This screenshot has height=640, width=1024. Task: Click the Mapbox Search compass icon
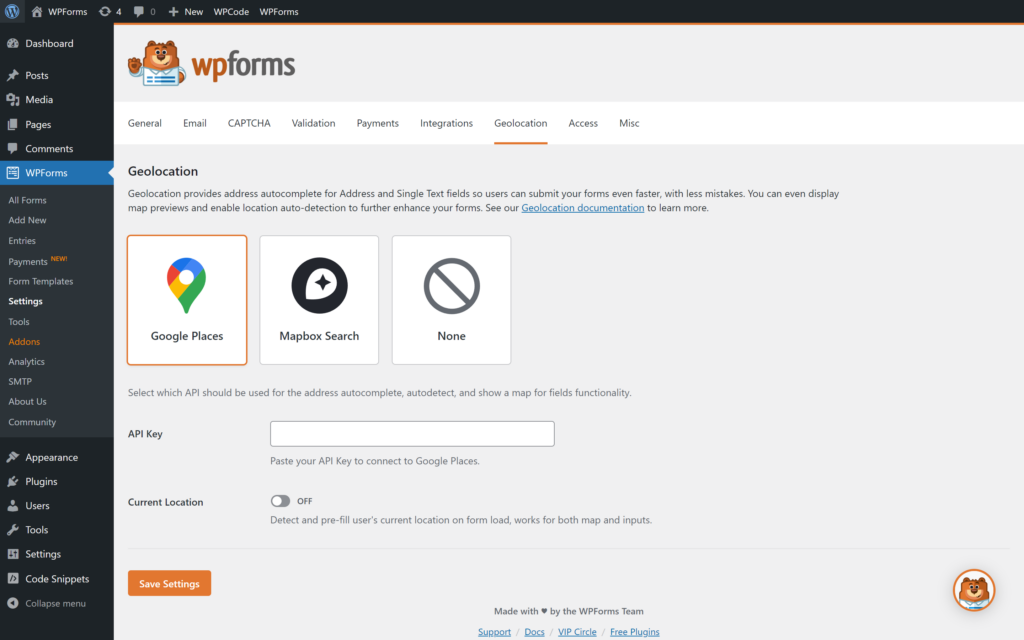[319, 284]
